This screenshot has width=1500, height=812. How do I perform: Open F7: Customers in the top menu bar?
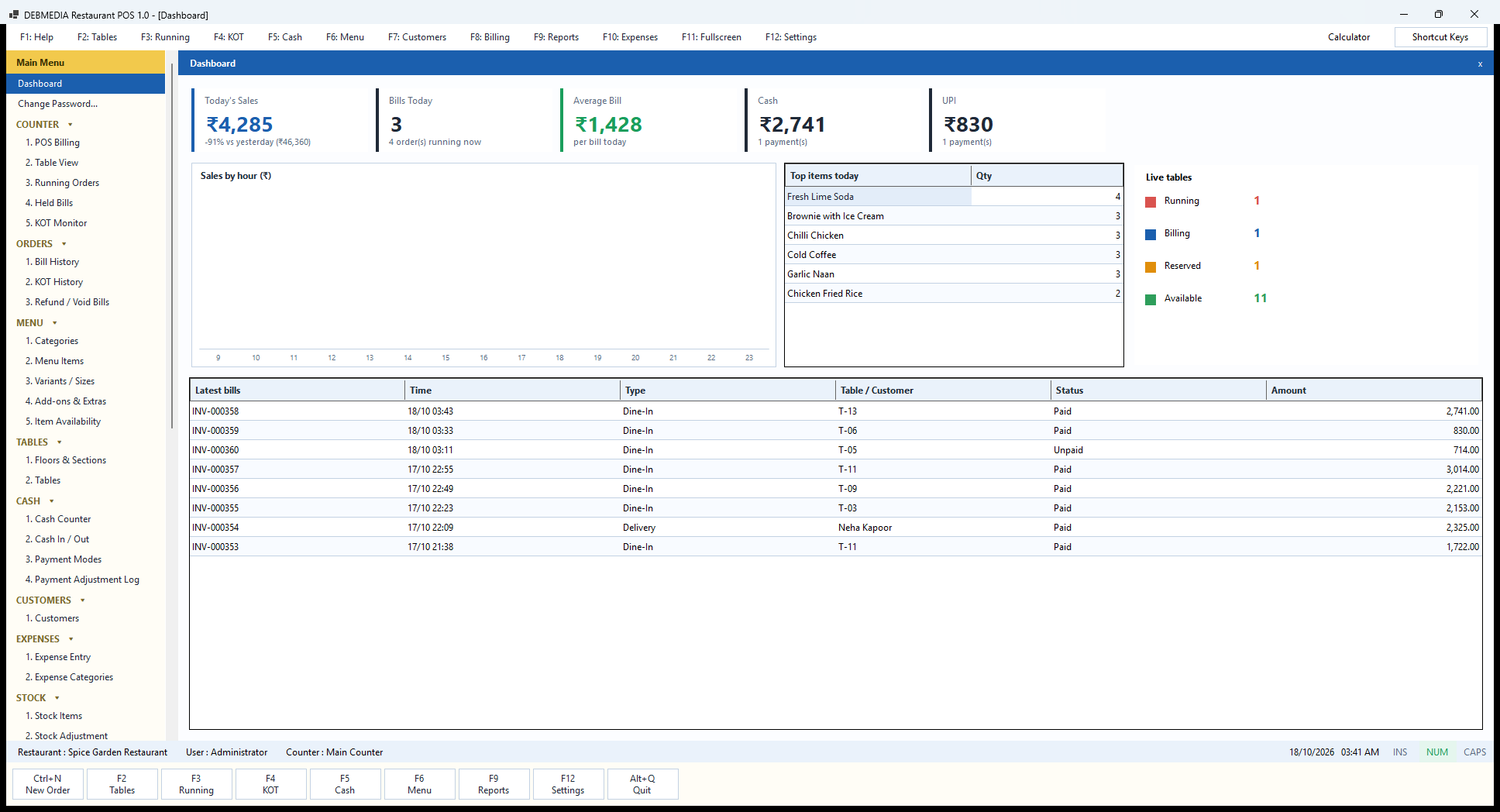tap(417, 37)
